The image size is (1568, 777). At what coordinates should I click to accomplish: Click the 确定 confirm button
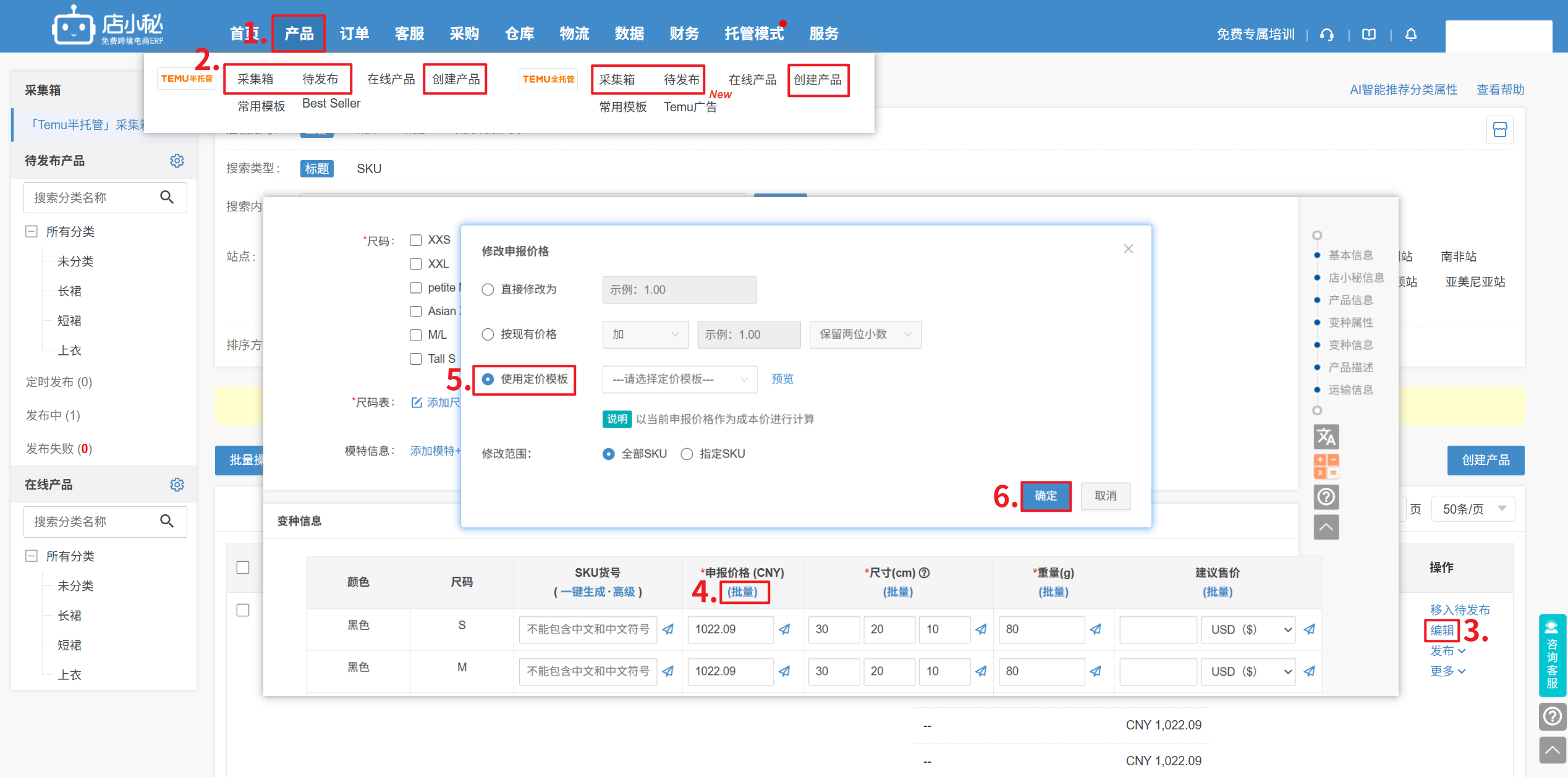(1045, 496)
